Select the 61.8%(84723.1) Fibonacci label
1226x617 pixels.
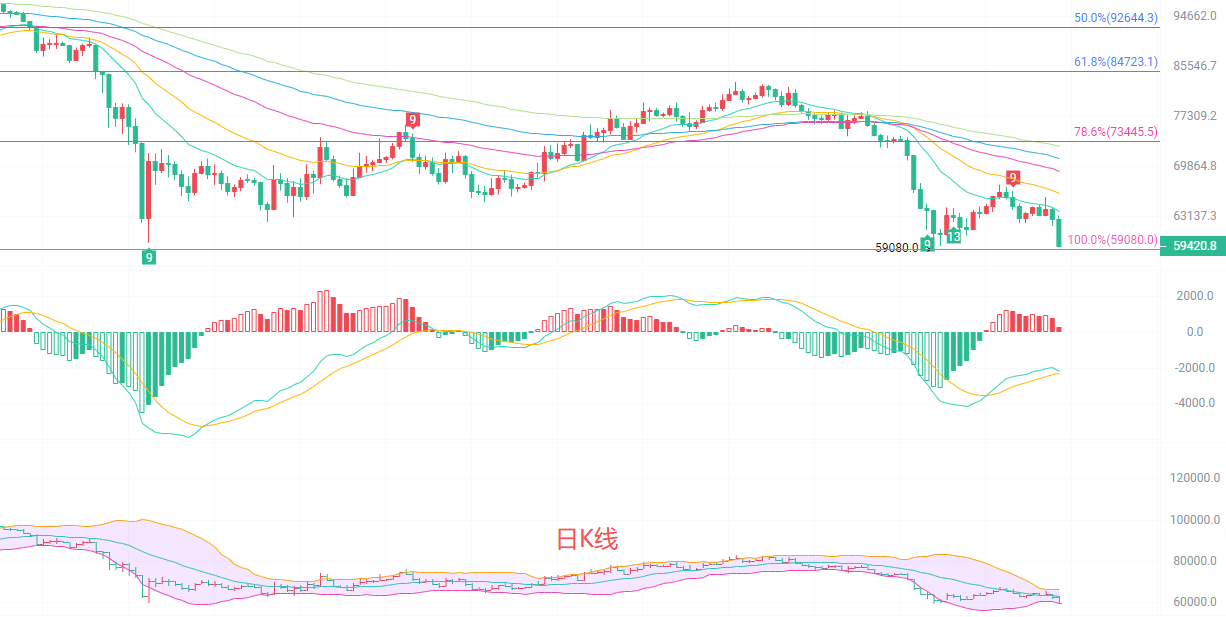[1116, 62]
